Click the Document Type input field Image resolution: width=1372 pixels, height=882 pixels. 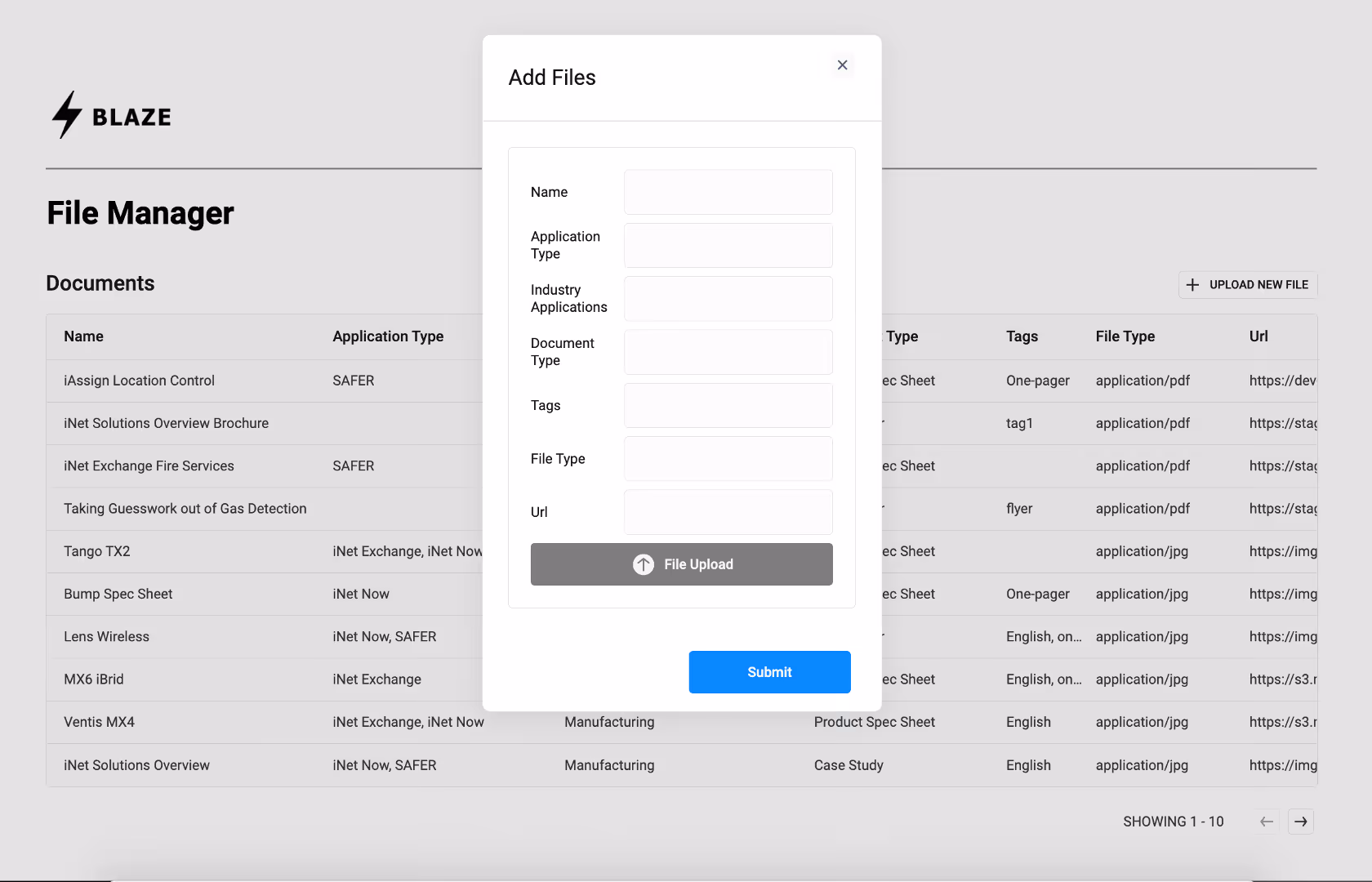728,352
